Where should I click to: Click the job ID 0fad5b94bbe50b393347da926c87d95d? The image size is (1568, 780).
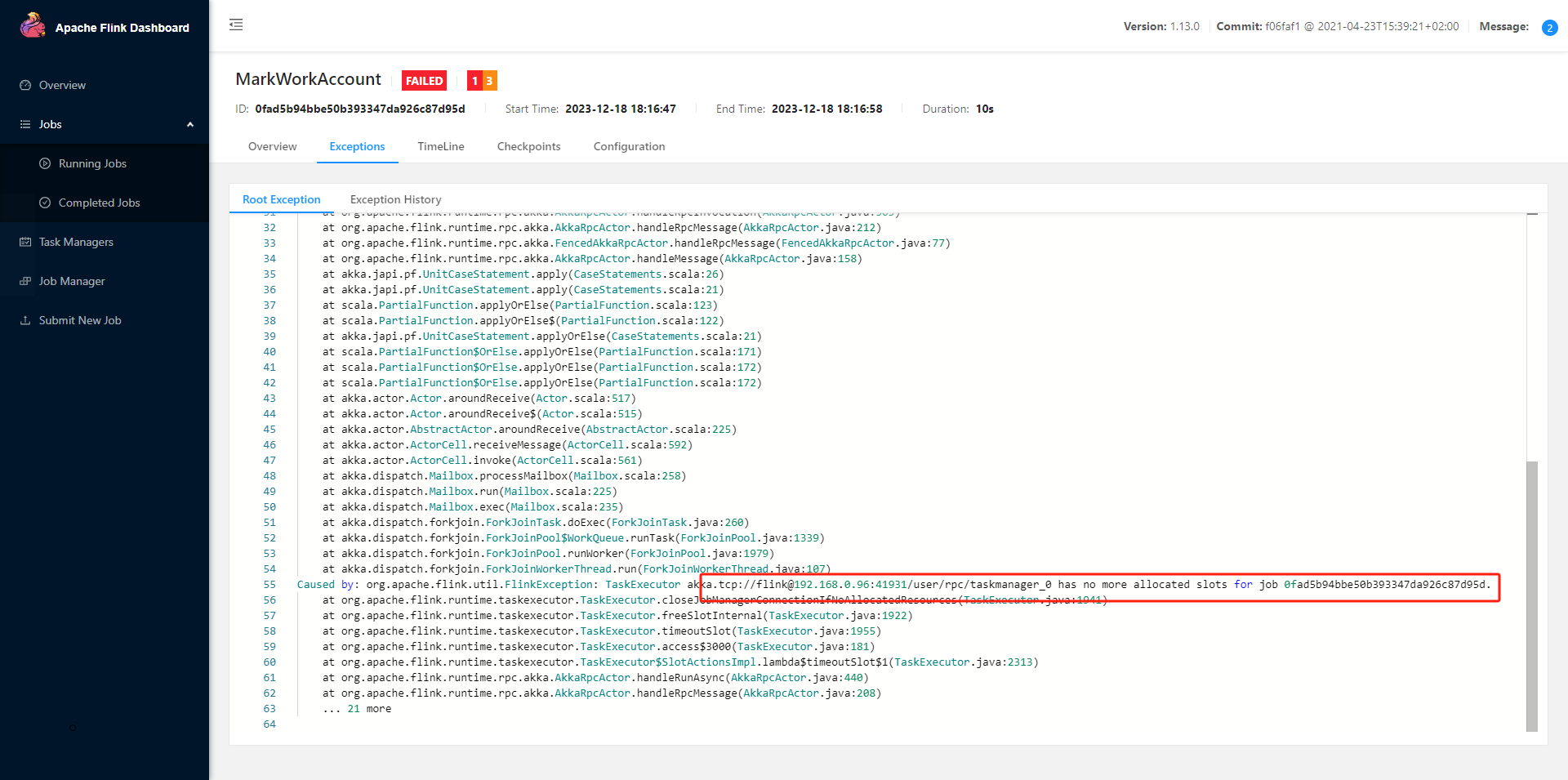[x=360, y=109]
